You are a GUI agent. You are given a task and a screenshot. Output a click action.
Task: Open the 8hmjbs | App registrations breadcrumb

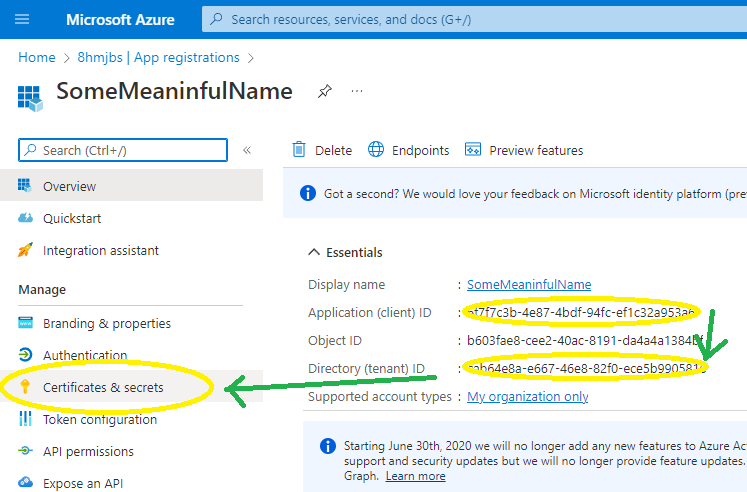coord(158,58)
